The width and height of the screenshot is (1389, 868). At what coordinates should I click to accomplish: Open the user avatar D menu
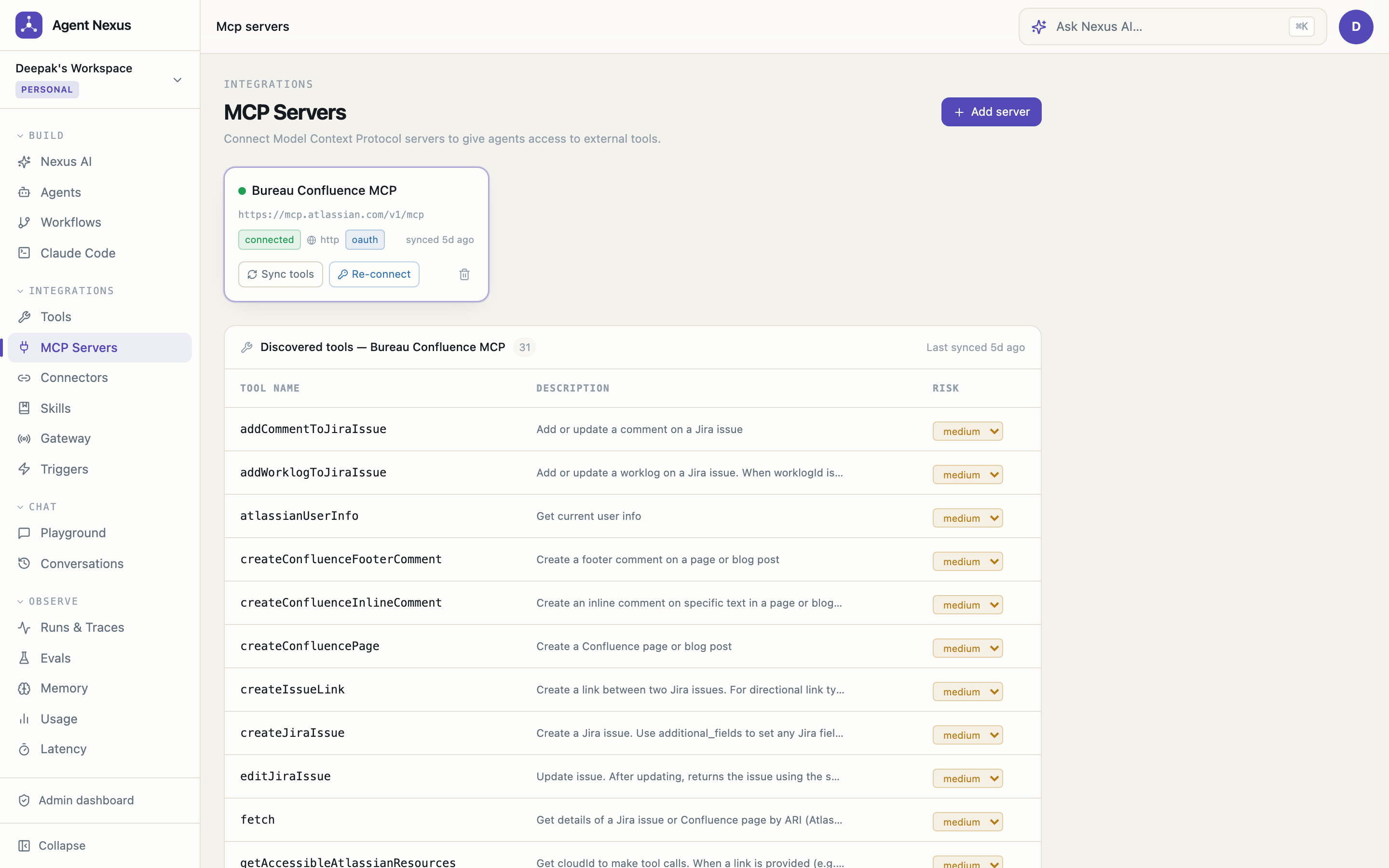click(1356, 27)
